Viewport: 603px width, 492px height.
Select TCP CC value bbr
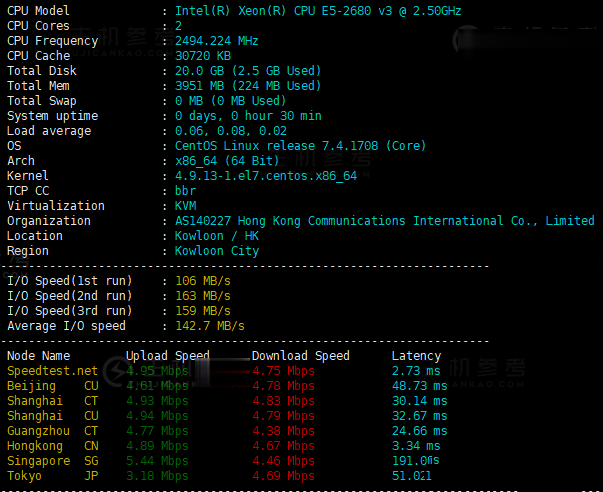(x=185, y=191)
